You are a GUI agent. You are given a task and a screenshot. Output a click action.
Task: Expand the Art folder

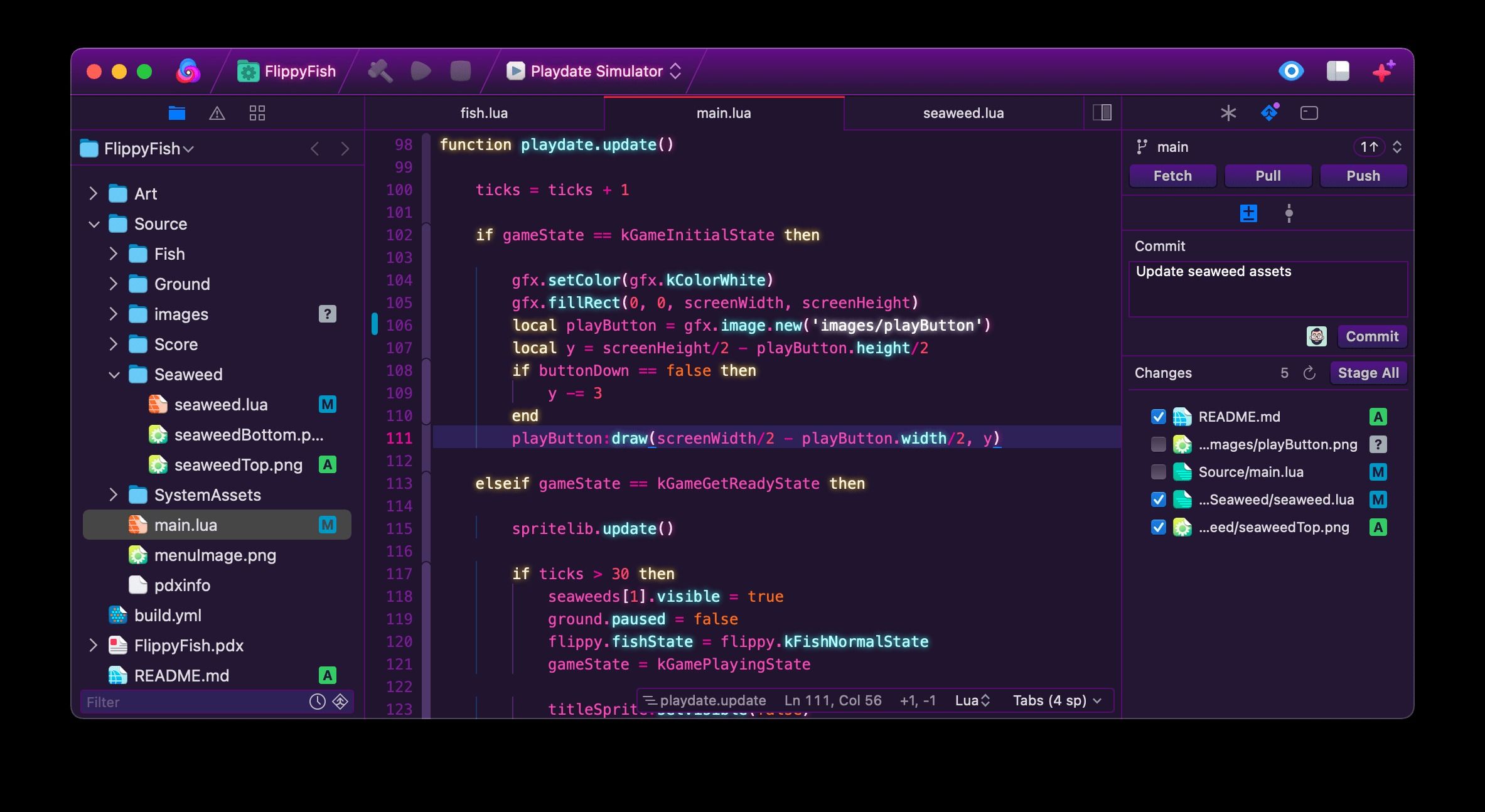[x=94, y=194]
